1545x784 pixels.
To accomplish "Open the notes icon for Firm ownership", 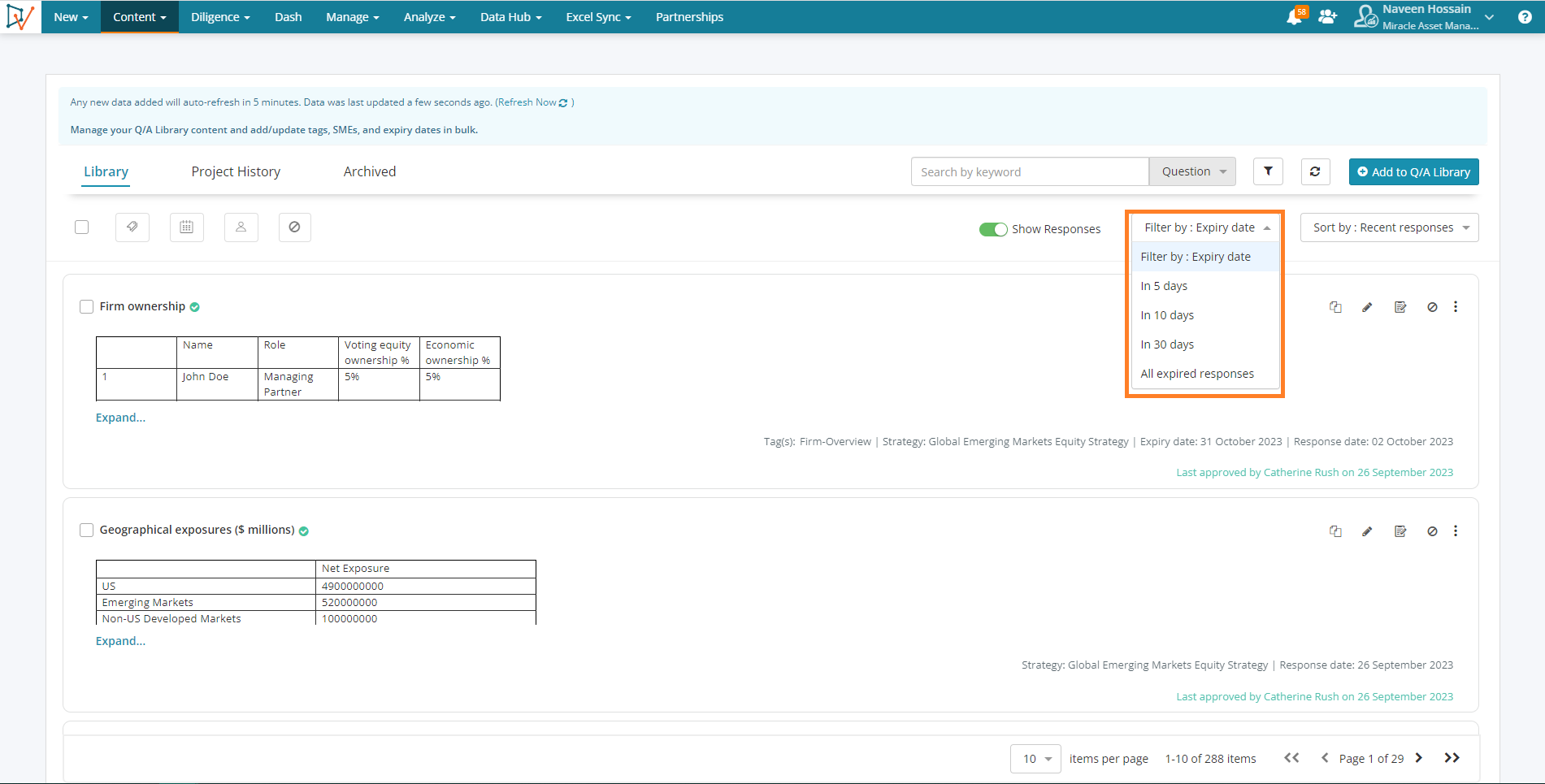I will [1400, 307].
